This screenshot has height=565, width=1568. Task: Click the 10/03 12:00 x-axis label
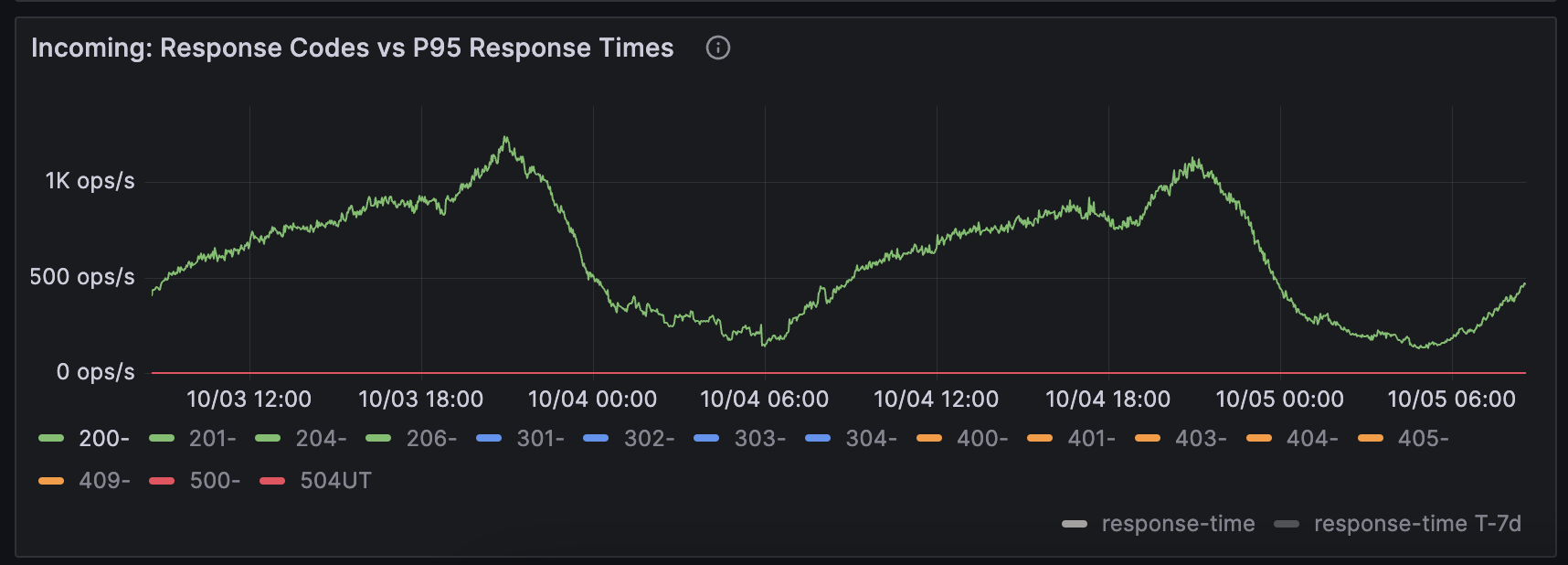click(249, 400)
